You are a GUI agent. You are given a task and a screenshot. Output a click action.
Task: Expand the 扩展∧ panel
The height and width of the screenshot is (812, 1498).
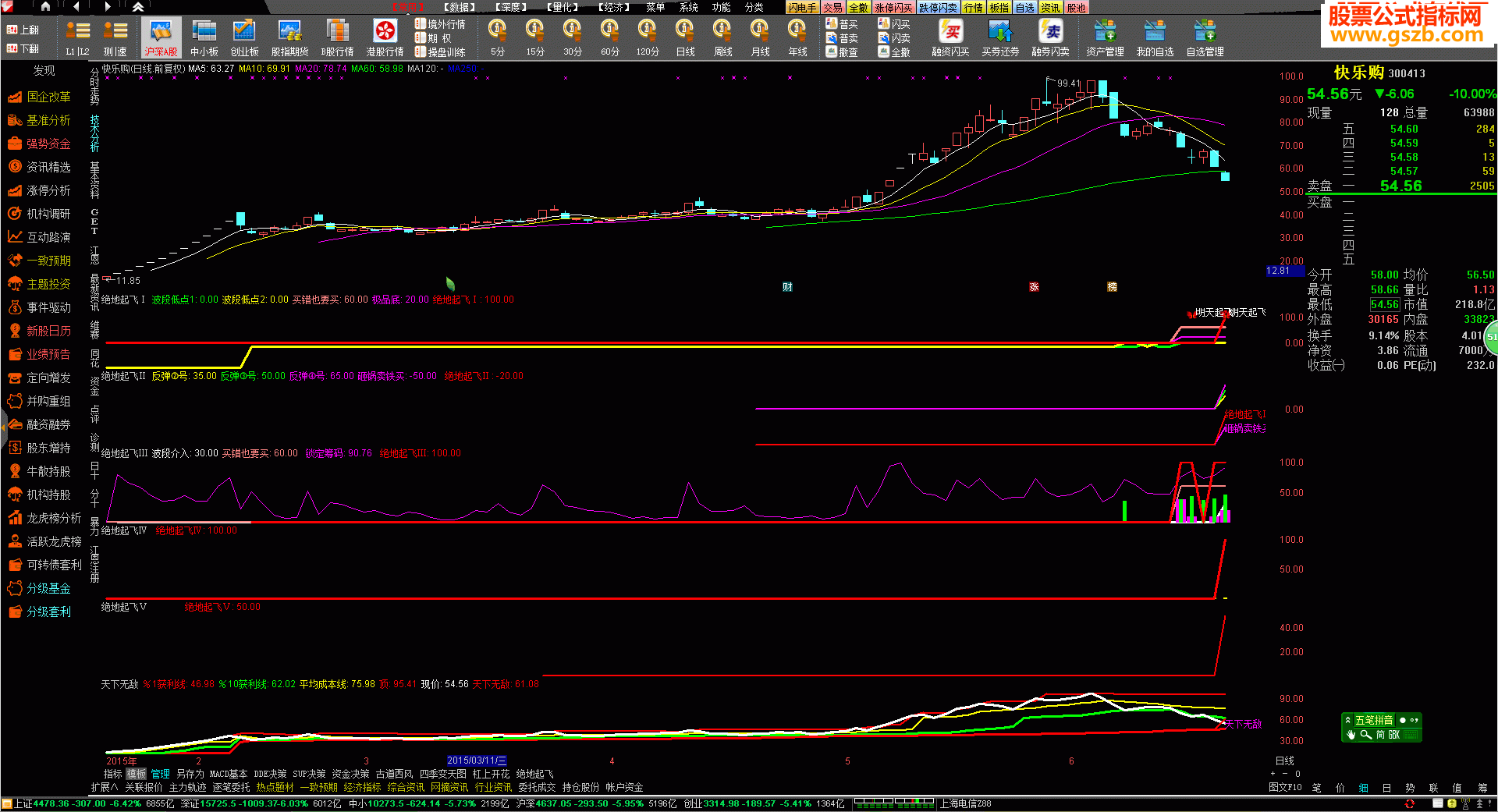pyautogui.click(x=104, y=787)
